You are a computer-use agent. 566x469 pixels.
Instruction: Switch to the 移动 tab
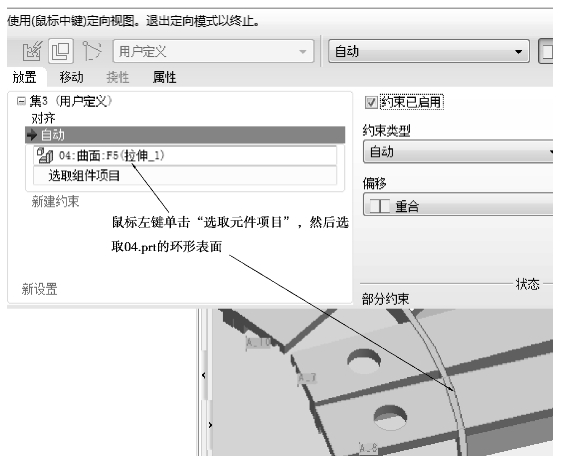[x=71, y=77]
